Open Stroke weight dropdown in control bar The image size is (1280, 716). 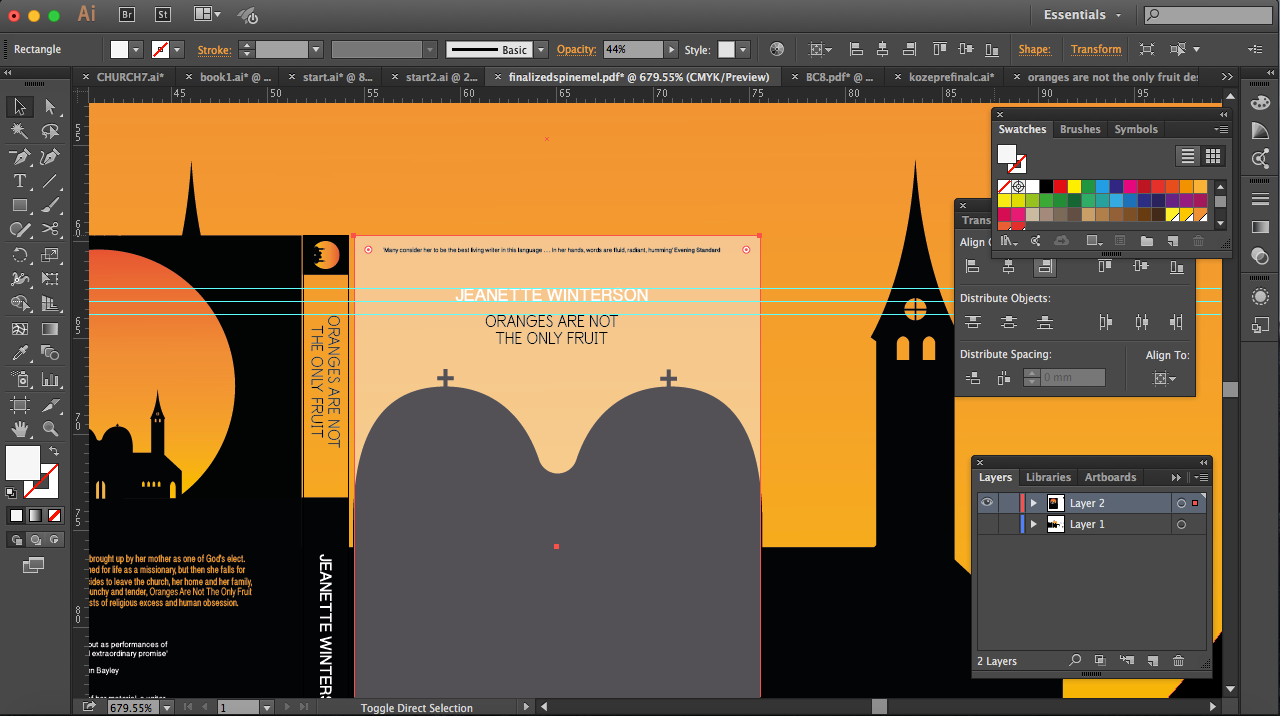(x=316, y=49)
